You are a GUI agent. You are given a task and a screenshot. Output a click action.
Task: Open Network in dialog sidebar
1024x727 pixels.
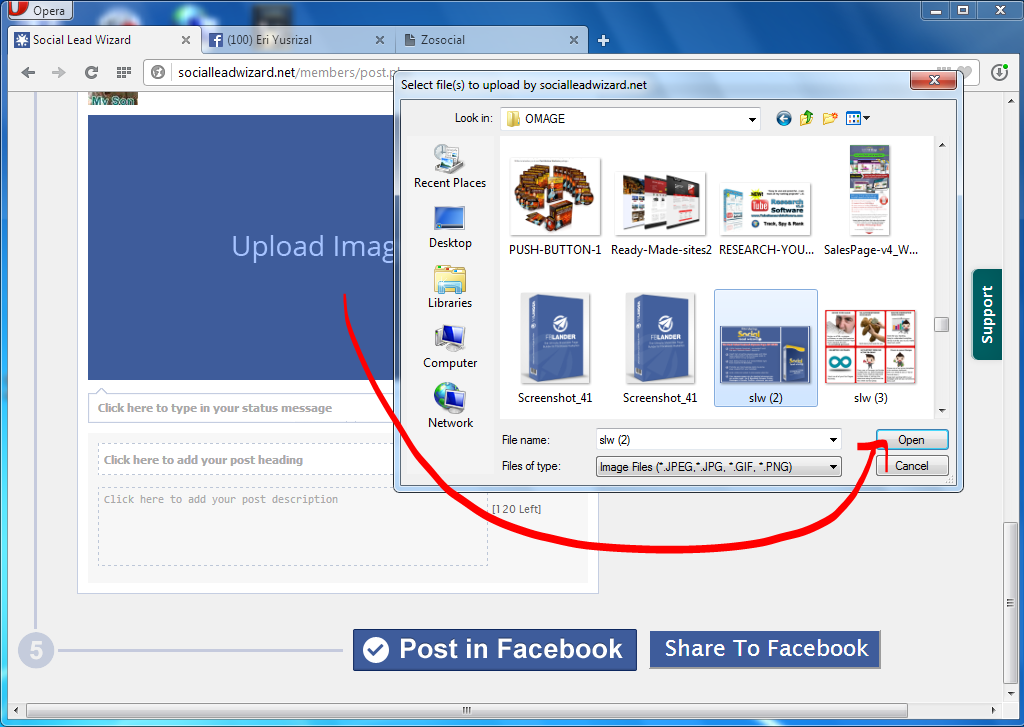coord(450,406)
